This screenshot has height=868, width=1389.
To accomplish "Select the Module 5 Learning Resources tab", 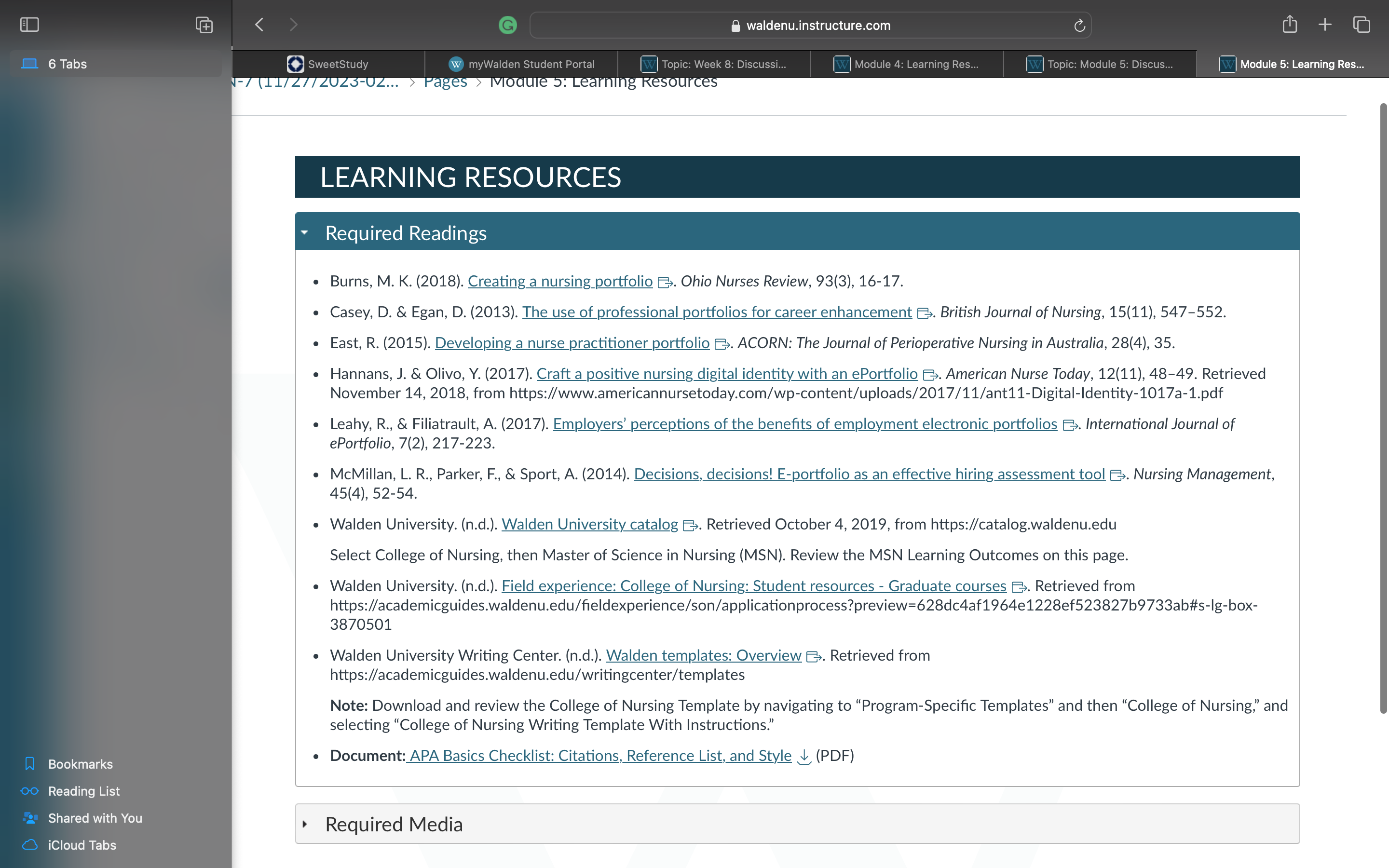I will pyautogui.click(x=1293, y=64).
